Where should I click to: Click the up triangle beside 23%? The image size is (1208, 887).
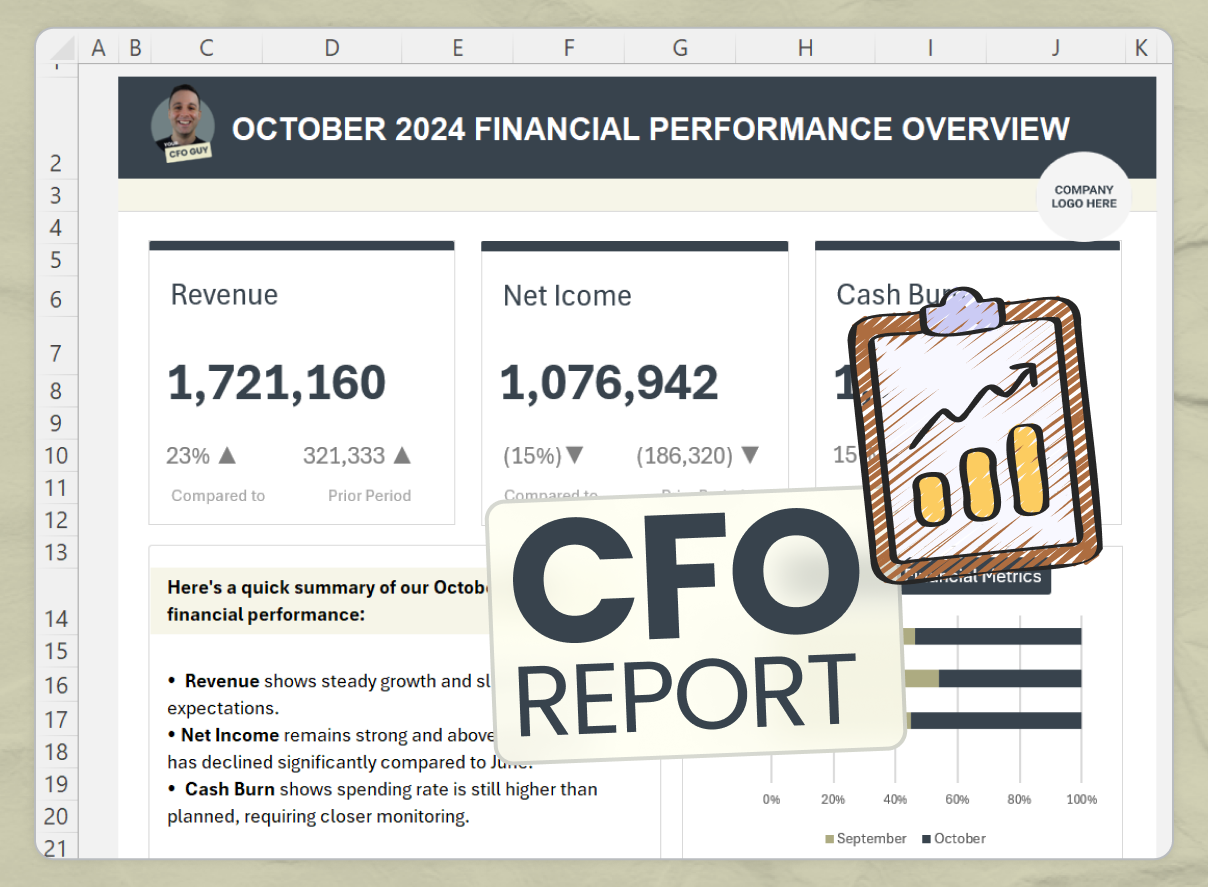point(227,455)
